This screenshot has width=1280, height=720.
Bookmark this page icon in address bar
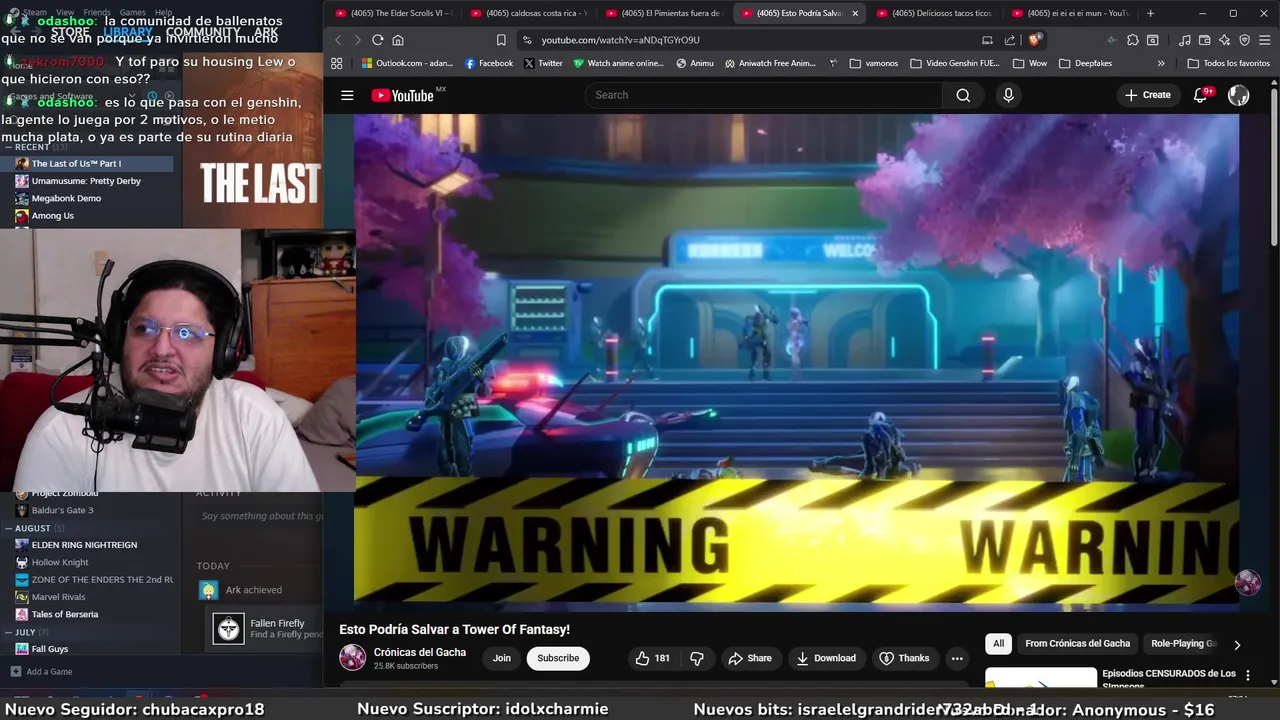pyautogui.click(x=501, y=40)
